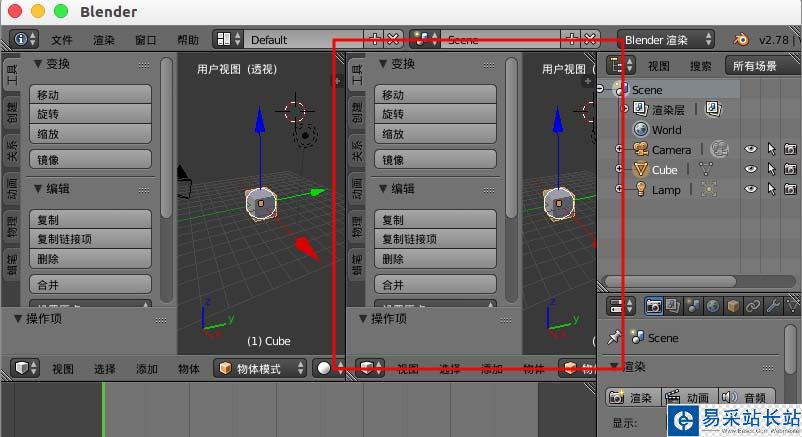
Task: Click the 镜像 button in right tool shelf
Action: tap(435, 160)
